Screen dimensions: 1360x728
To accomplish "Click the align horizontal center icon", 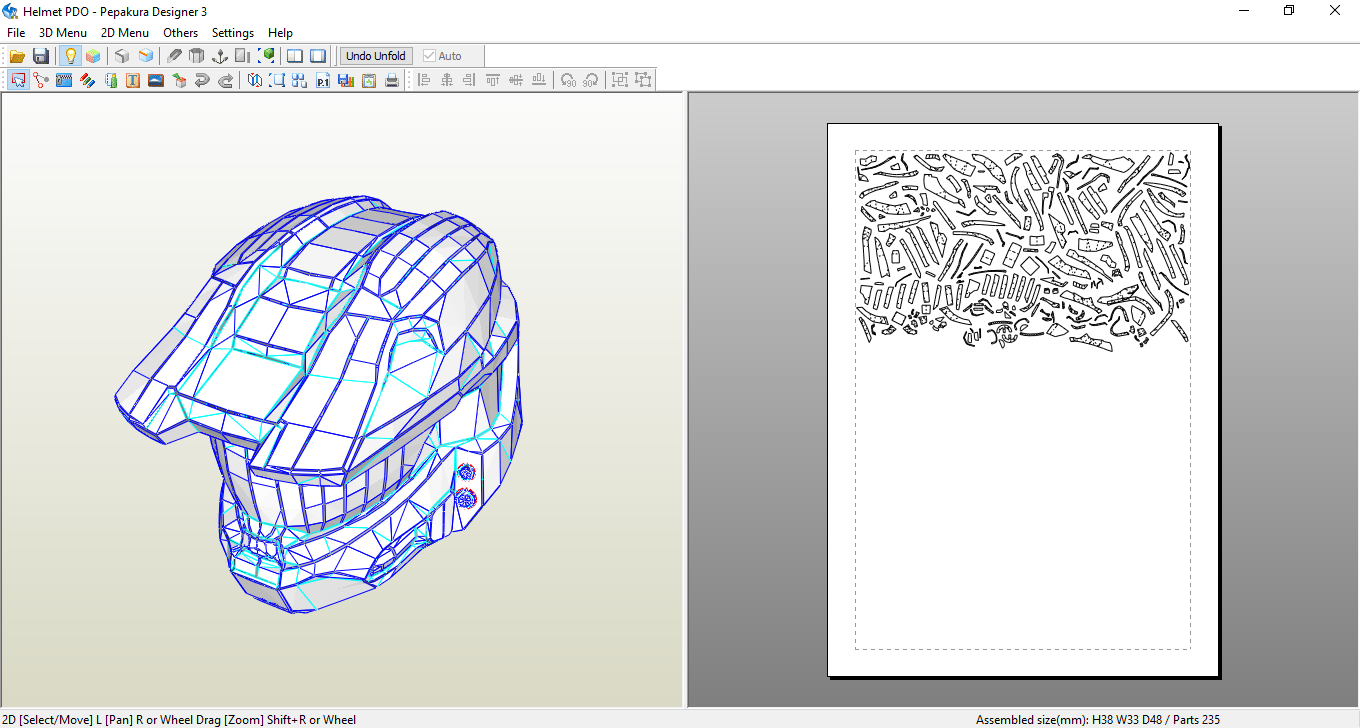I will tap(446, 81).
